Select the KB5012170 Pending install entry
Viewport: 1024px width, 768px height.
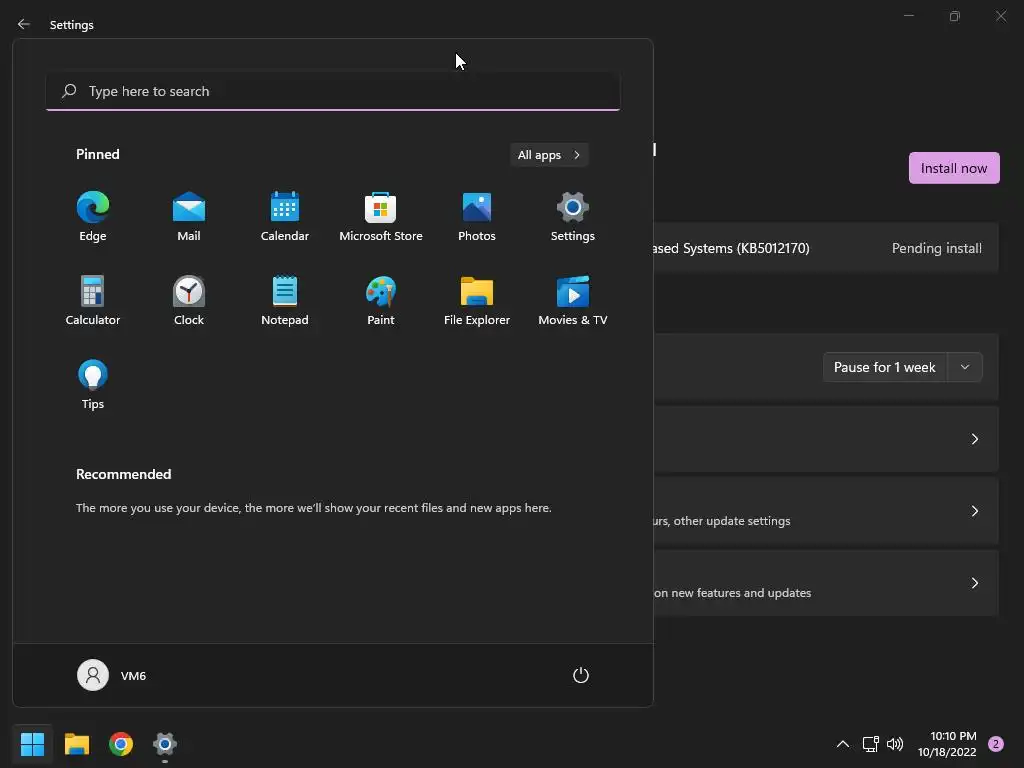[x=826, y=248]
